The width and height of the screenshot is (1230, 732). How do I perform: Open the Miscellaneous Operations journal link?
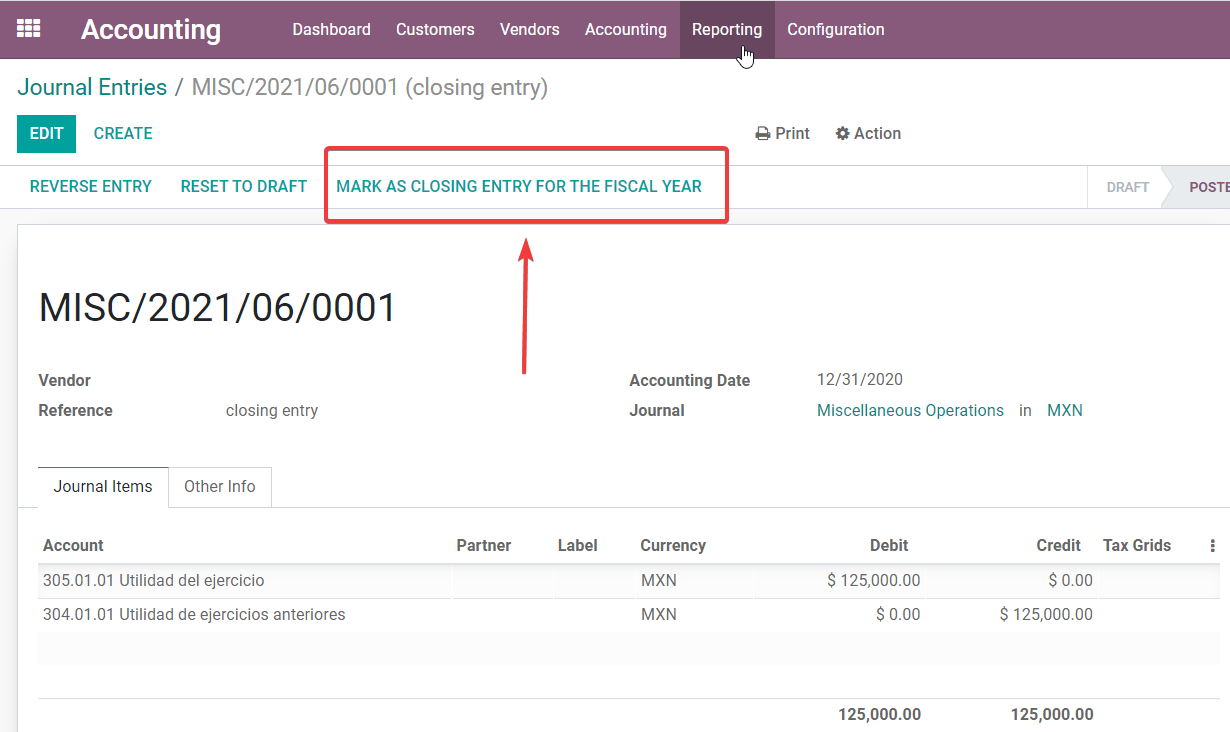(910, 411)
